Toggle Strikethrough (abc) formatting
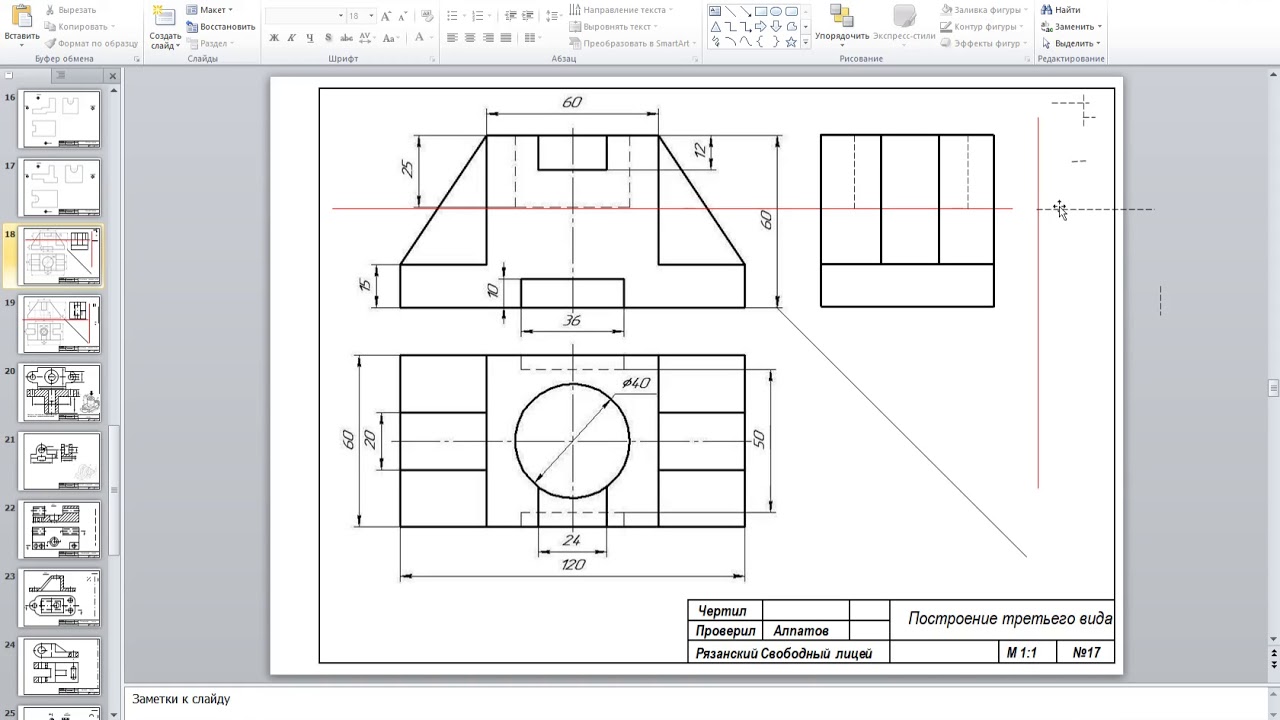This screenshot has height=720, width=1280. (x=346, y=38)
